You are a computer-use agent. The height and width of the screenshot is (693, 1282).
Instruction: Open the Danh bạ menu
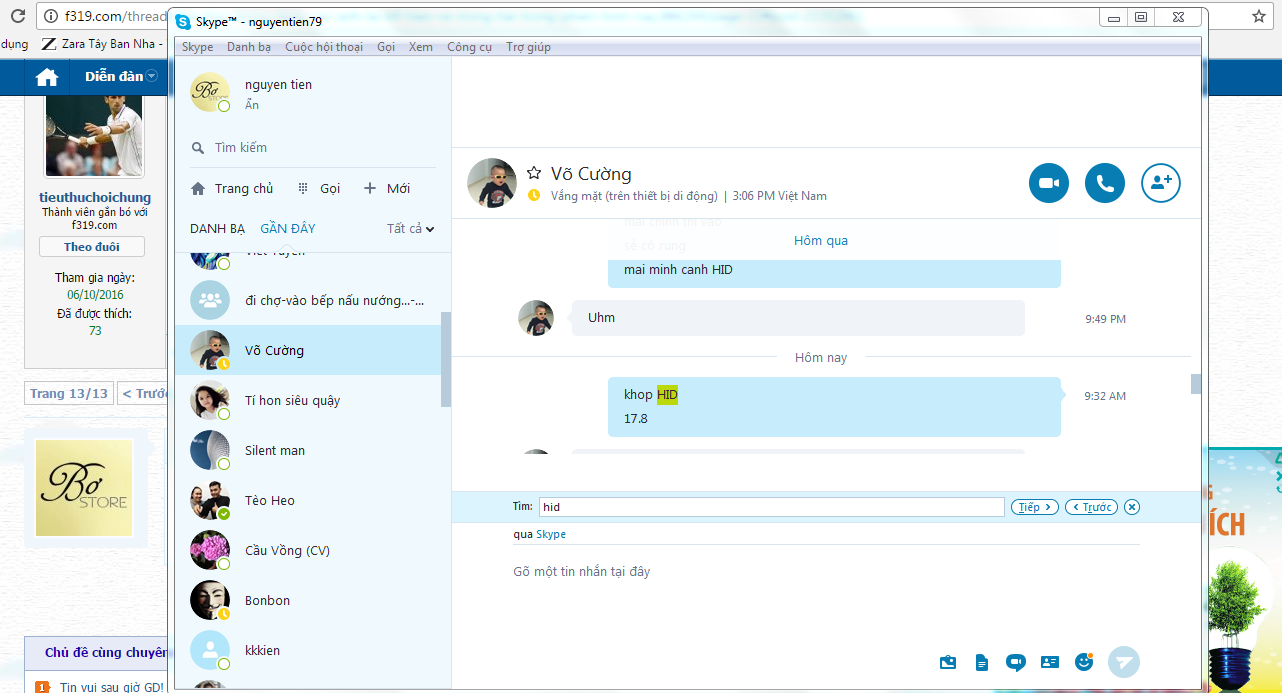click(249, 47)
